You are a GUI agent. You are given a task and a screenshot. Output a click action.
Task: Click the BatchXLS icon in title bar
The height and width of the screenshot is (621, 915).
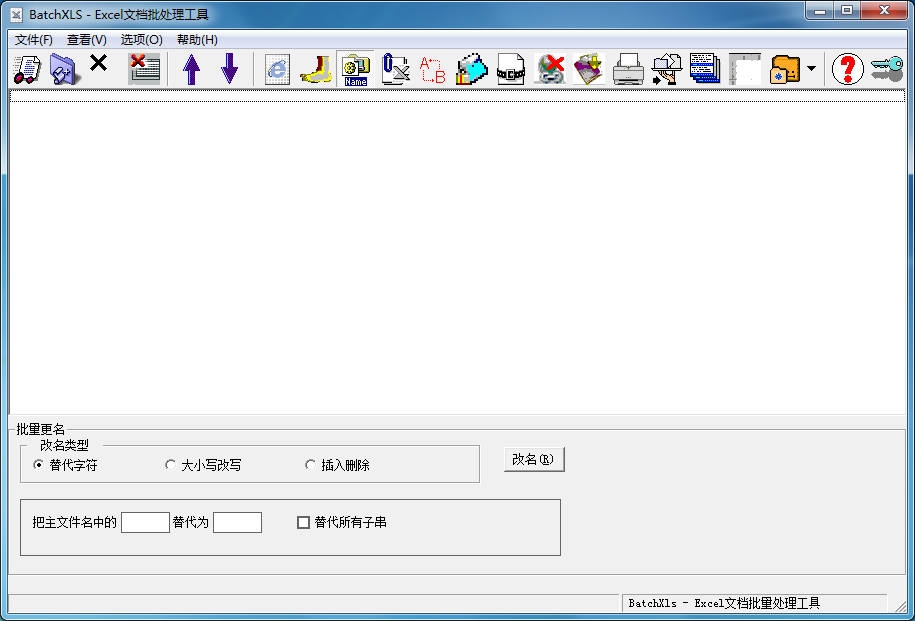click(17, 14)
